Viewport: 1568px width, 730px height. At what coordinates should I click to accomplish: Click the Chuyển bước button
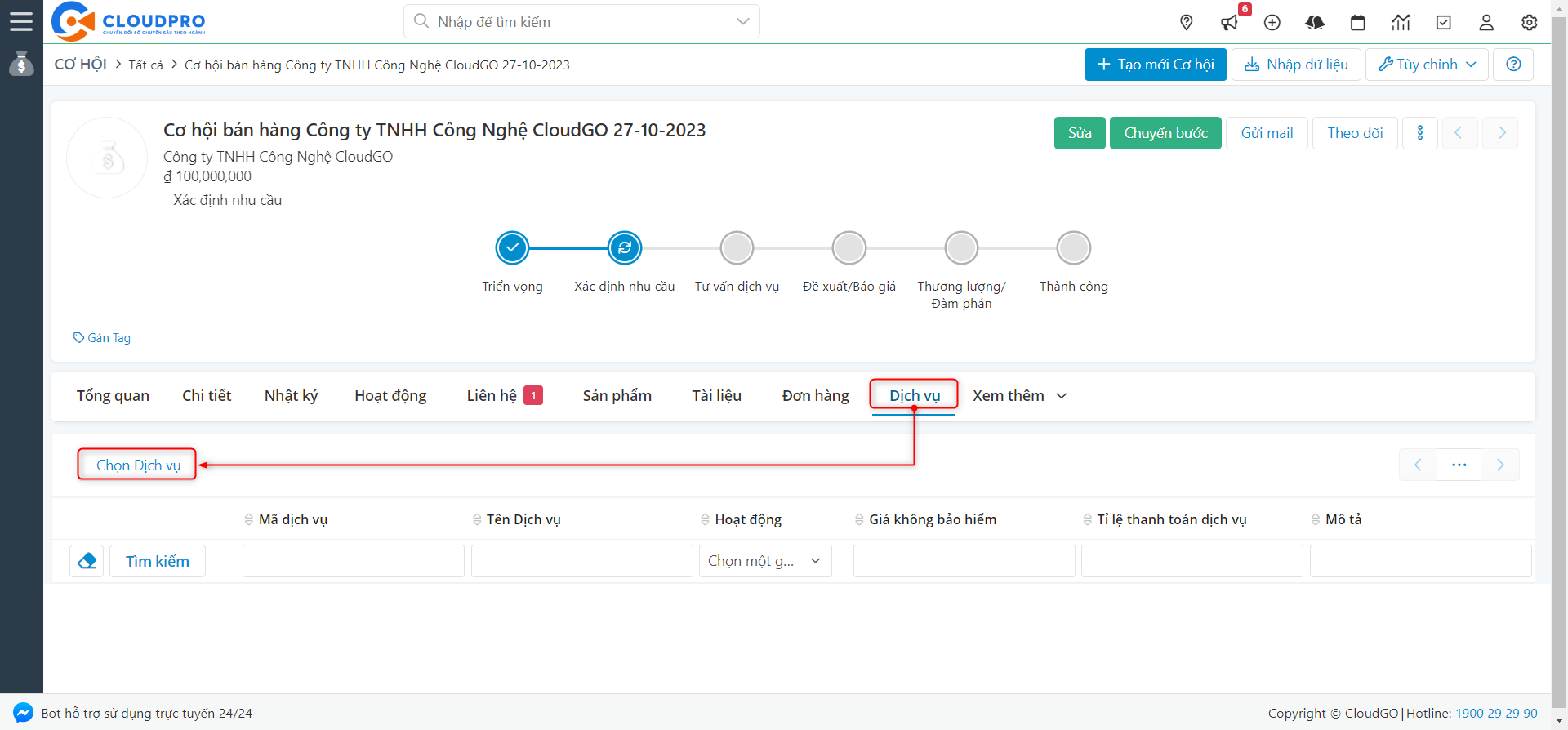point(1165,133)
